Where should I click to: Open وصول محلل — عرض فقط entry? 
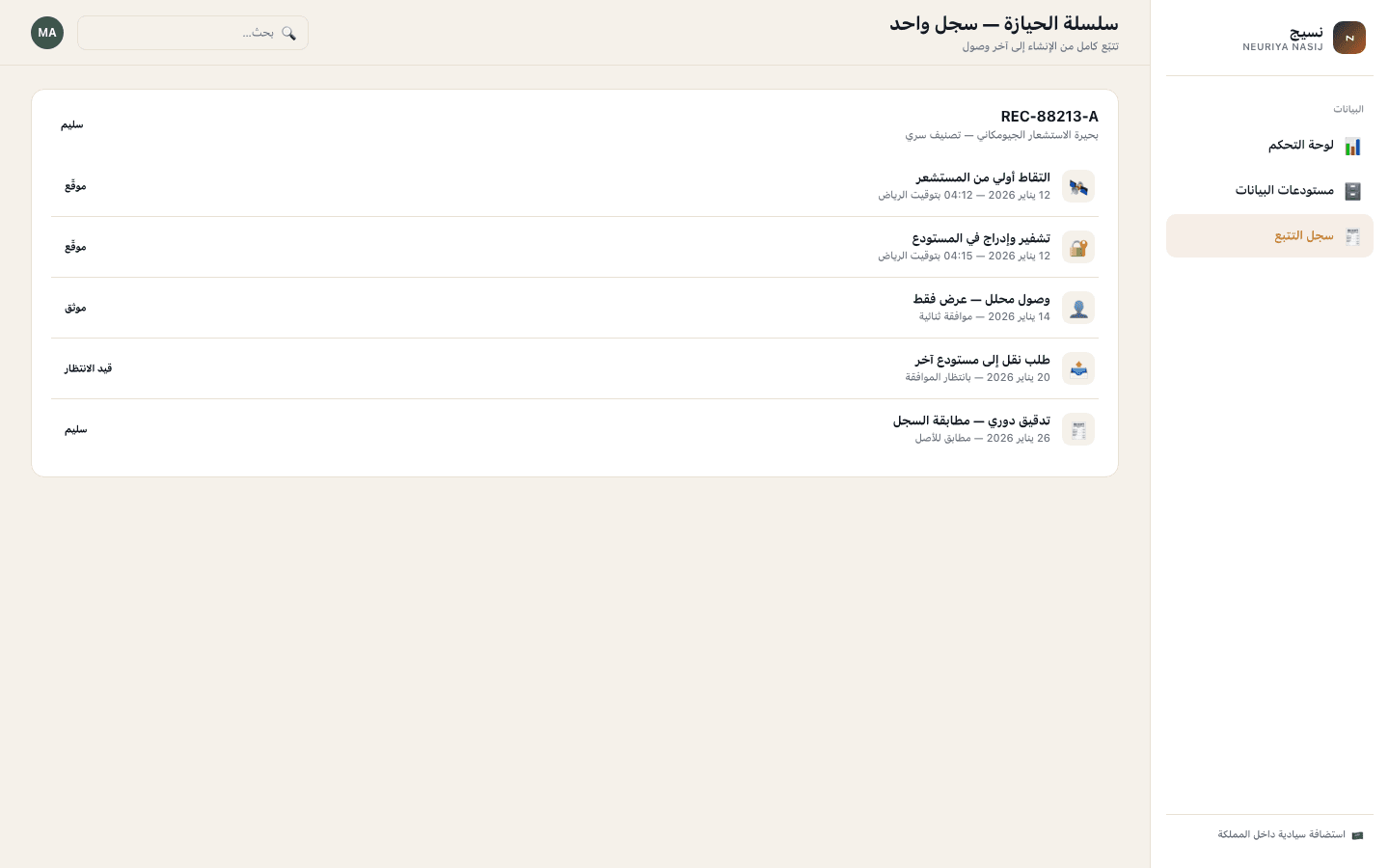(575, 308)
